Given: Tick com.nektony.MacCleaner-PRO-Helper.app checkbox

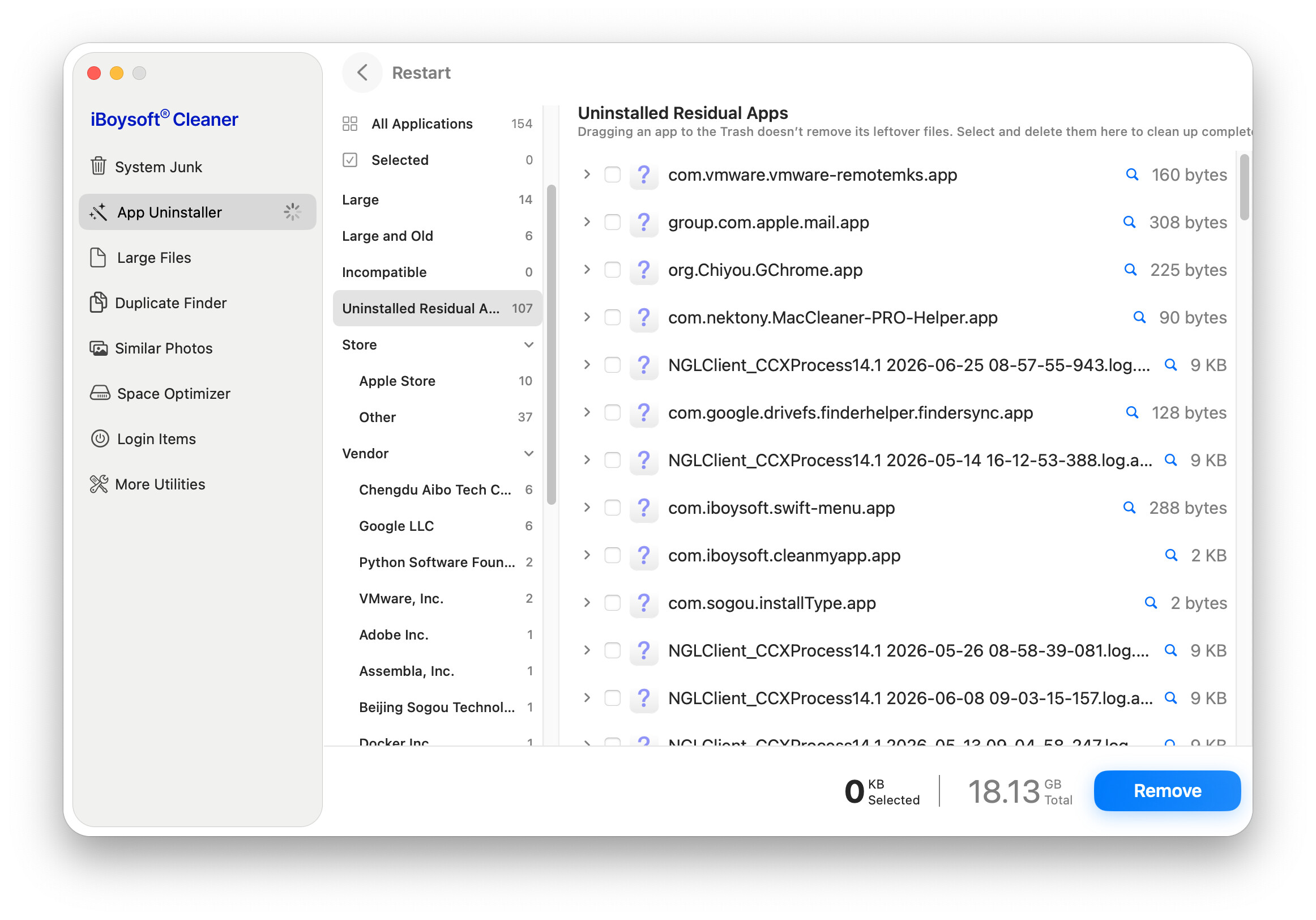Looking at the screenshot, I should [x=612, y=317].
